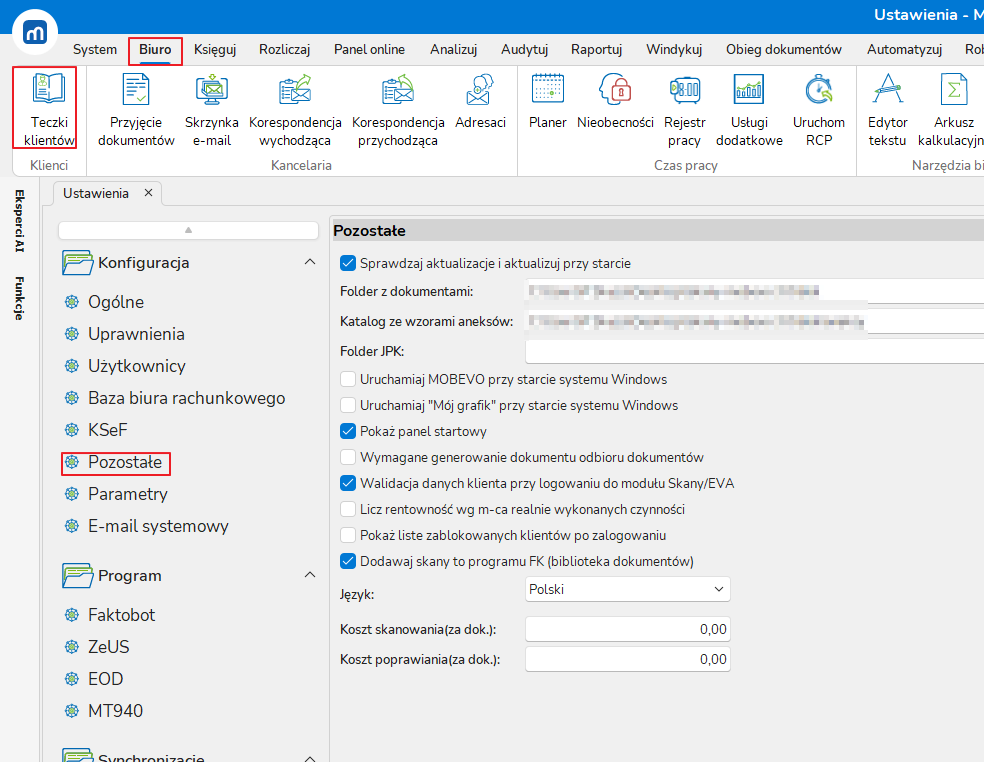Switch to the Biuro ribbon tab

[x=155, y=50]
